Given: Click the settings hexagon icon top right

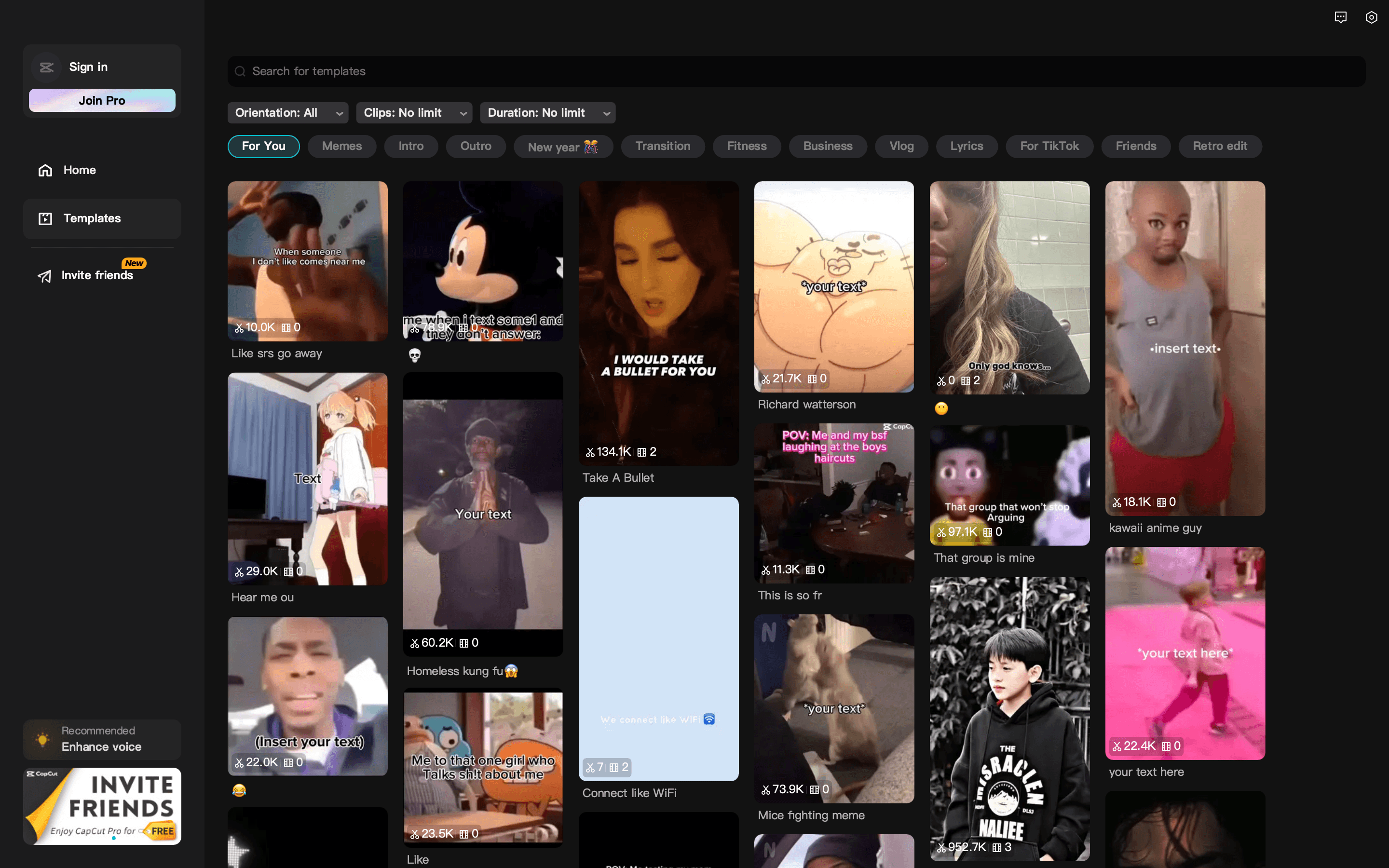Looking at the screenshot, I should pyautogui.click(x=1371, y=17).
